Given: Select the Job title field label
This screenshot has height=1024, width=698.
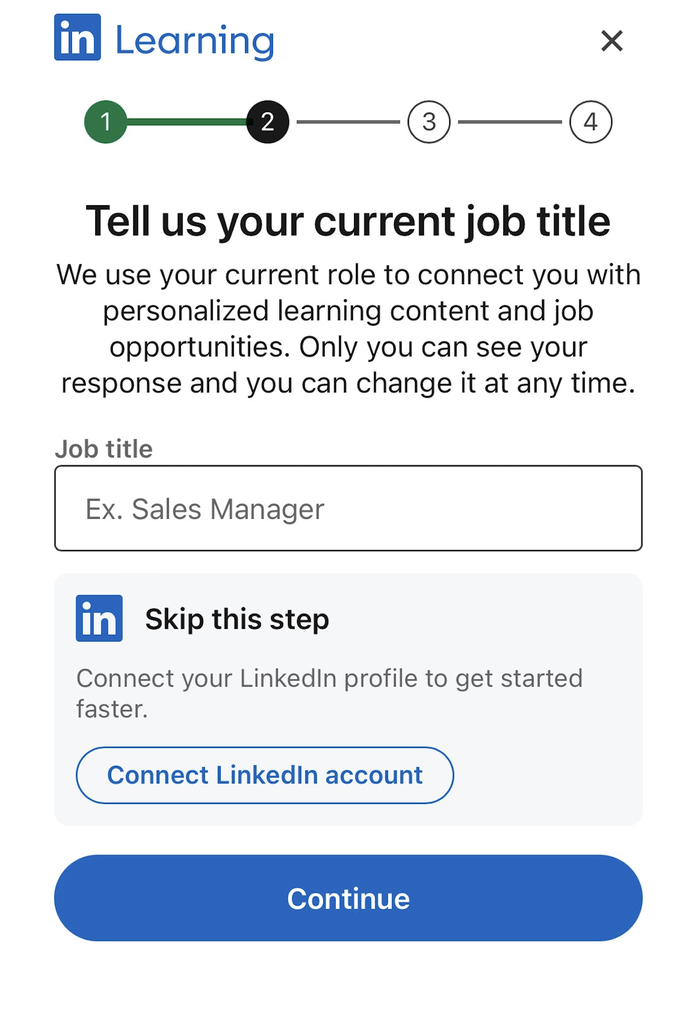Looking at the screenshot, I should tap(104, 449).
